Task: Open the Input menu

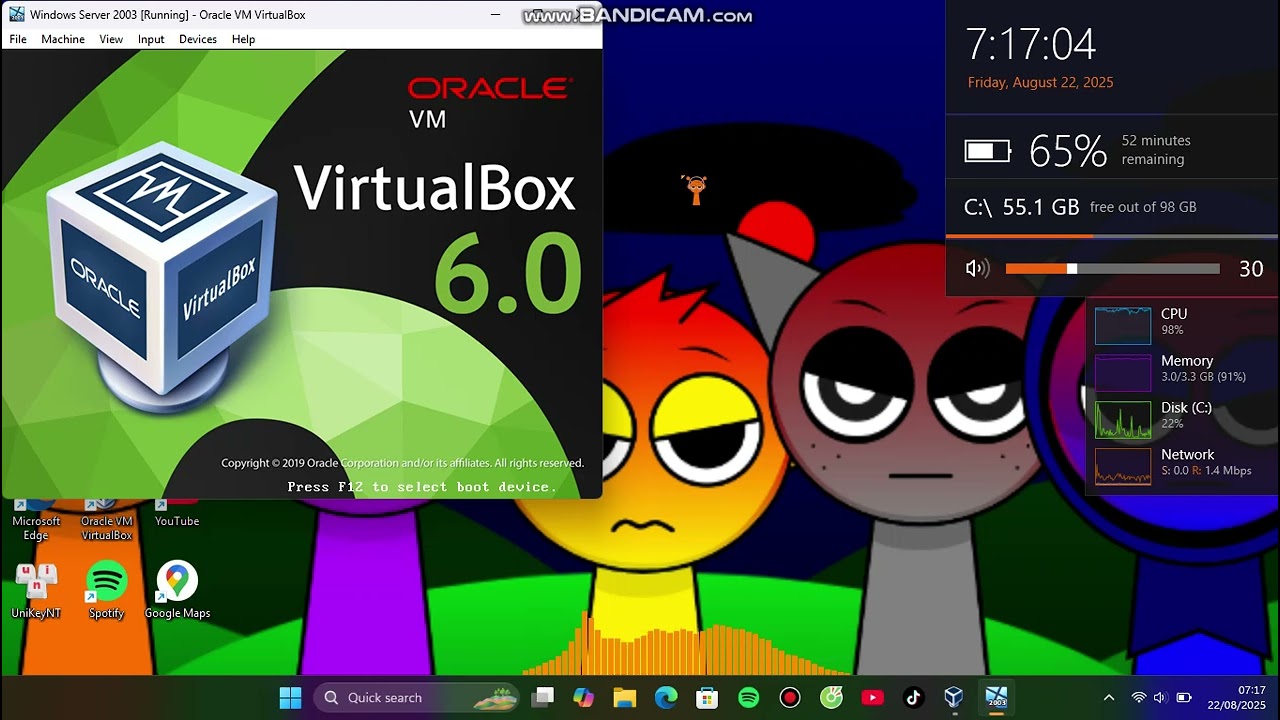Action: 151,39
